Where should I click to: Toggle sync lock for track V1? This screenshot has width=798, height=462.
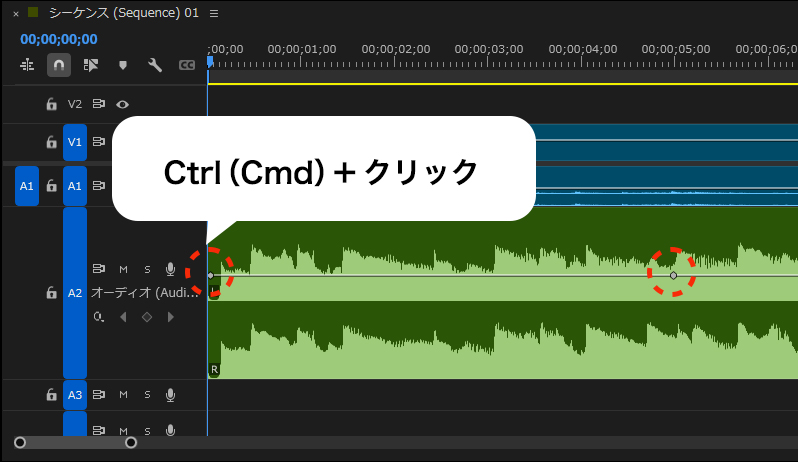(99, 141)
